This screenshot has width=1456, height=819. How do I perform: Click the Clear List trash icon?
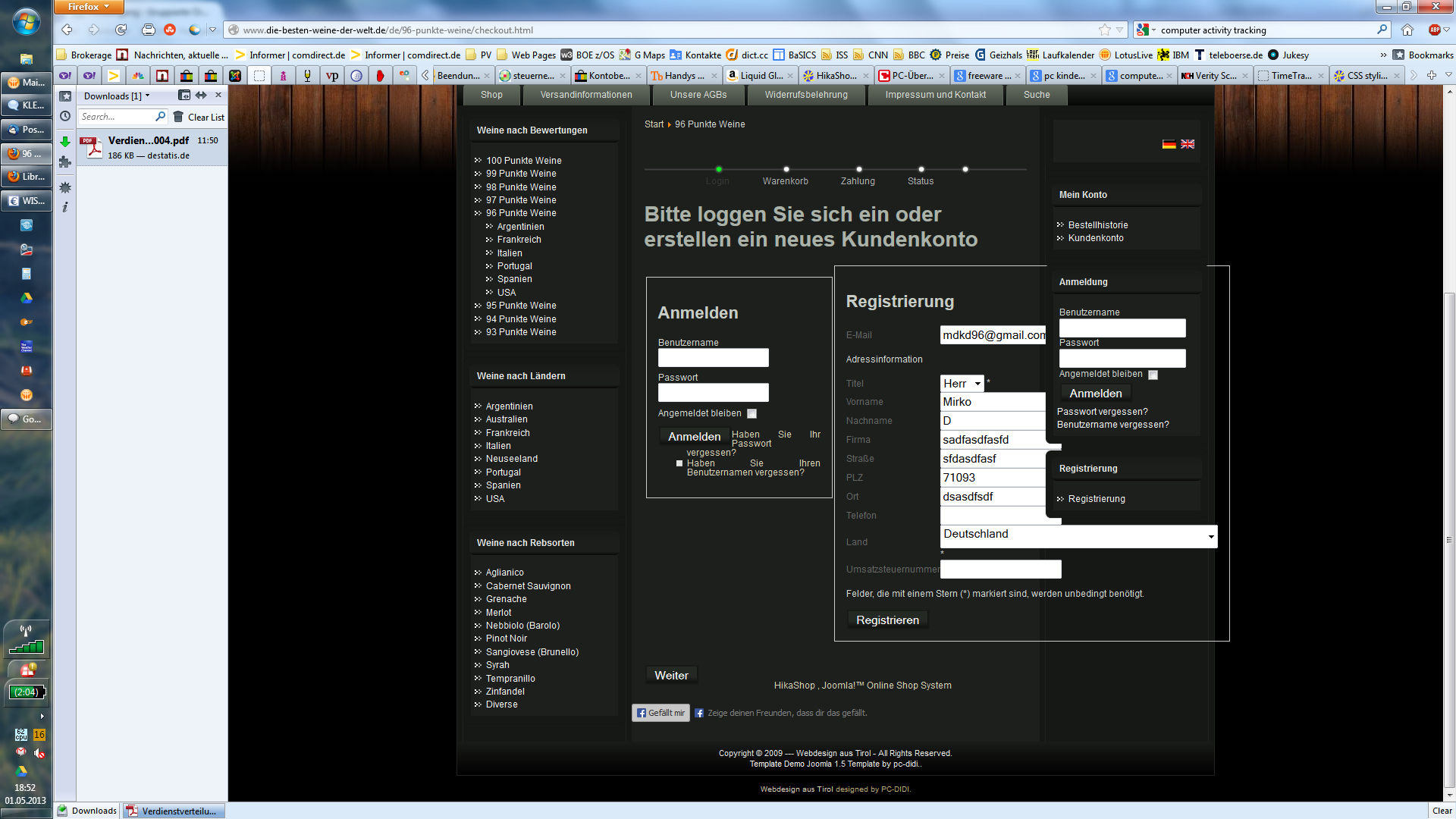[x=178, y=117]
